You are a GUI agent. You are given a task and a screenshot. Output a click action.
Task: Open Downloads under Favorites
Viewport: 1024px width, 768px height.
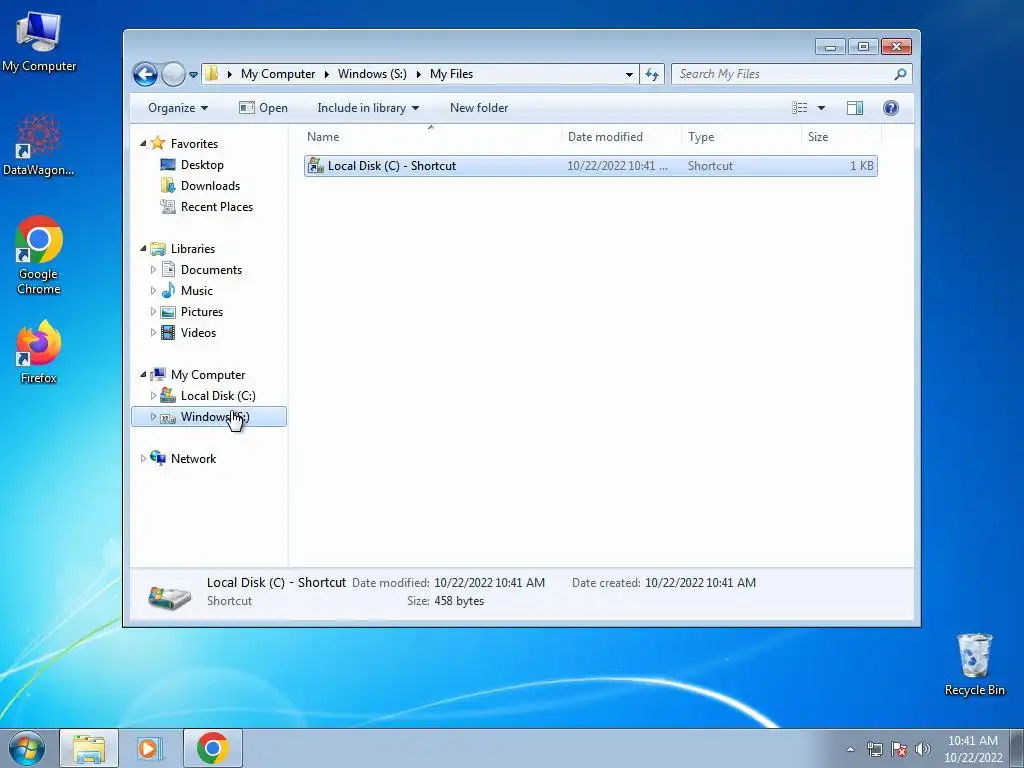click(210, 185)
